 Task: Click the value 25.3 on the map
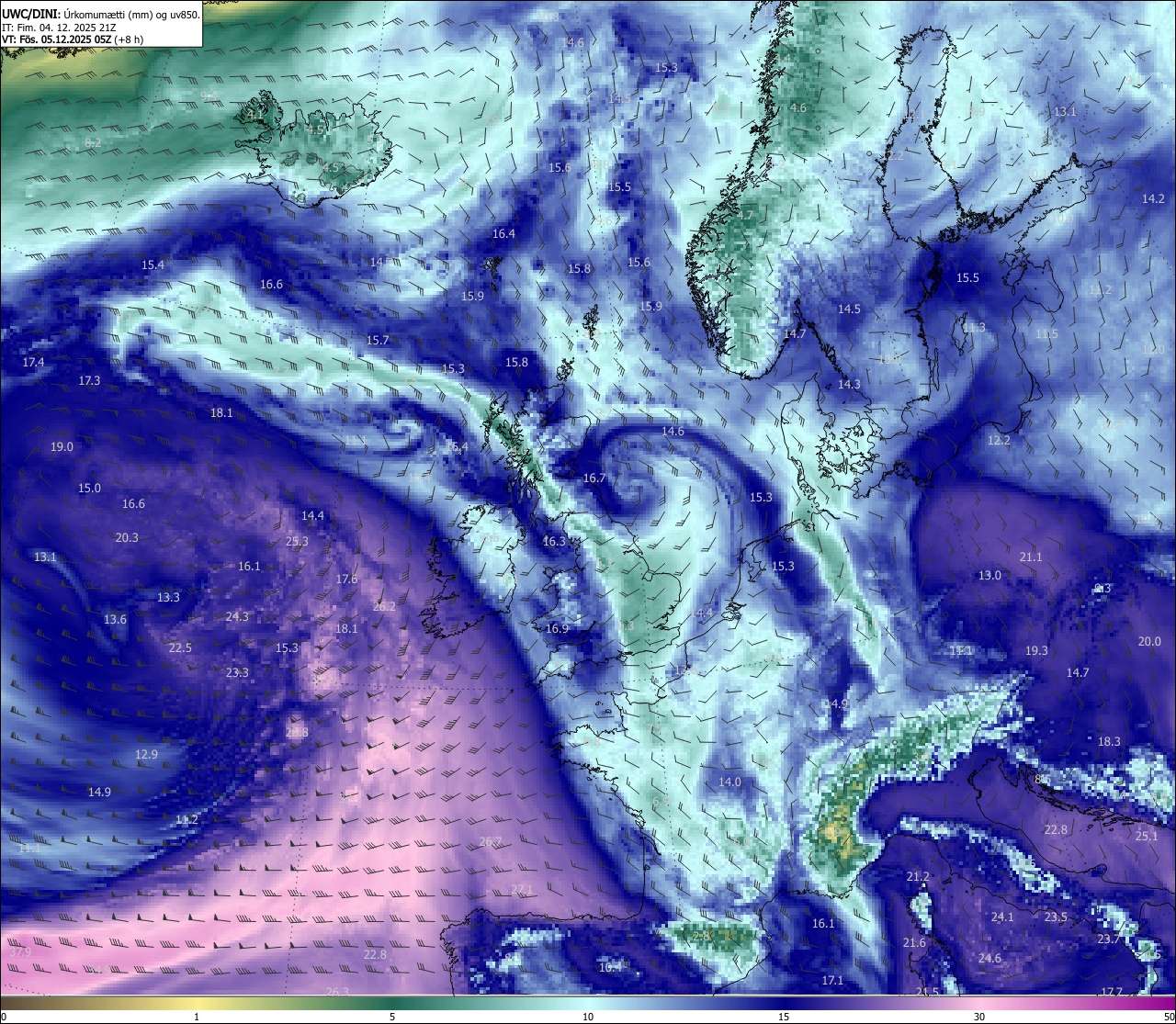[x=297, y=541]
